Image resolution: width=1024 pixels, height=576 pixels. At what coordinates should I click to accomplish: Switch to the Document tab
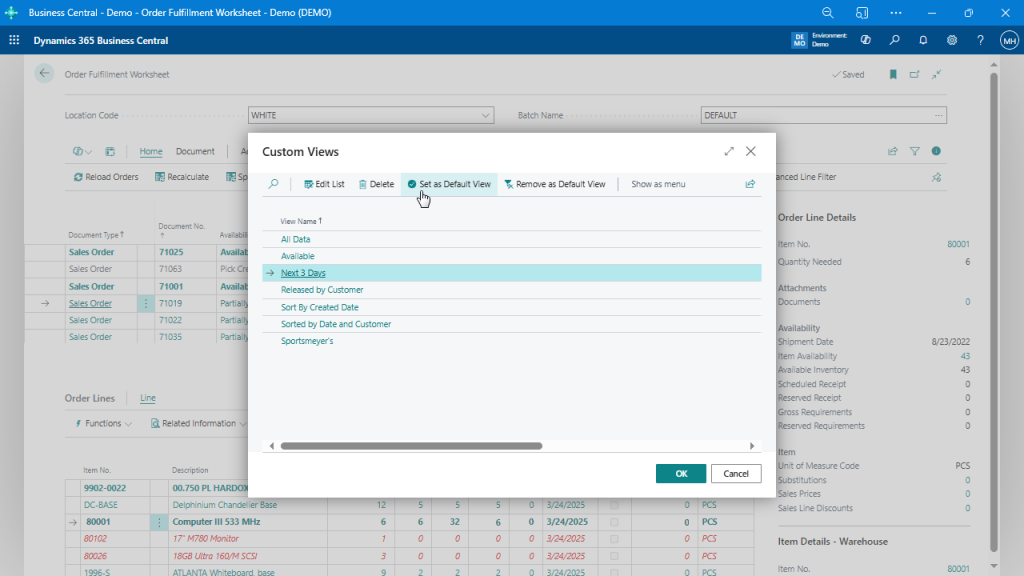click(x=195, y=151)
